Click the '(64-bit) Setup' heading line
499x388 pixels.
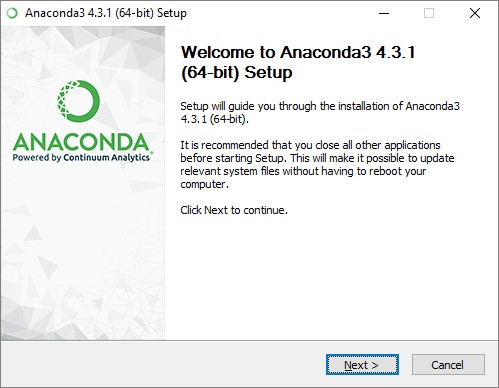237,73
